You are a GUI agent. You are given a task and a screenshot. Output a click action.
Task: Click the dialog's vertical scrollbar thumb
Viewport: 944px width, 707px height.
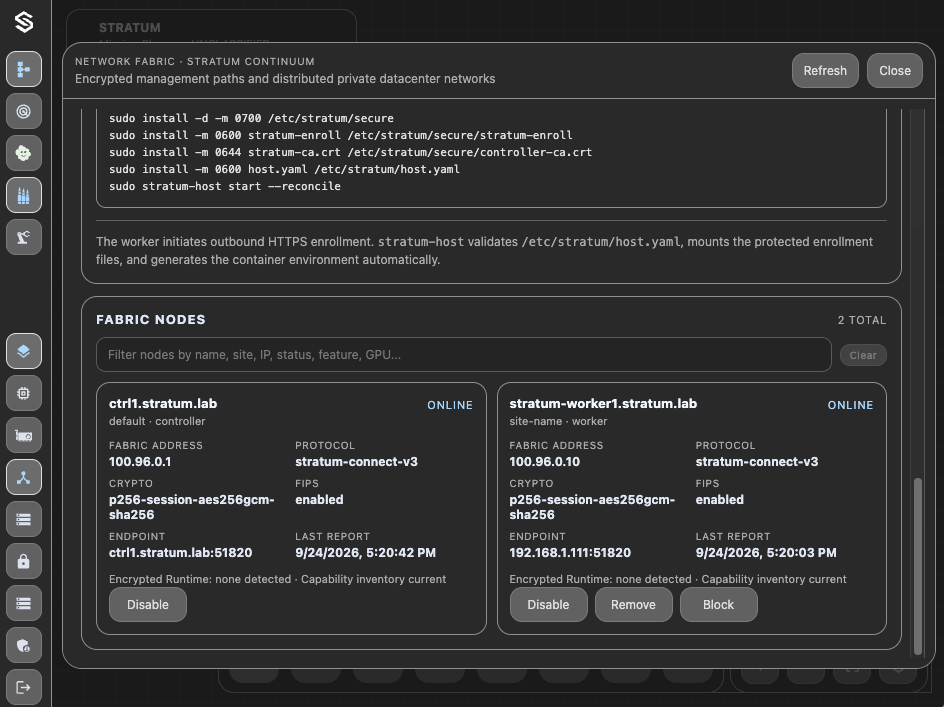click(x=918, y=566)
